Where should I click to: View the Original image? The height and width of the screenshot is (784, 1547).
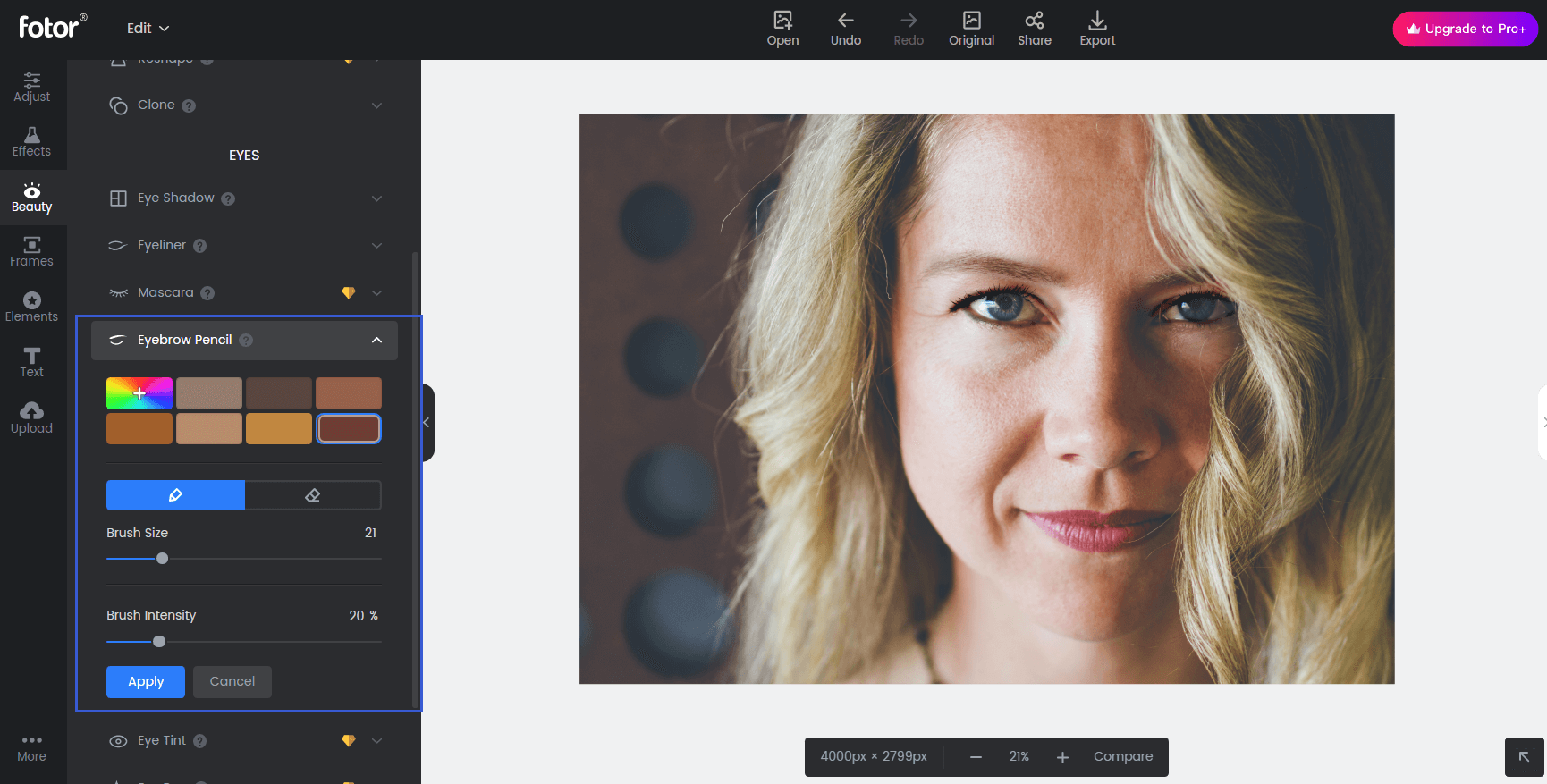pos(971,29)
